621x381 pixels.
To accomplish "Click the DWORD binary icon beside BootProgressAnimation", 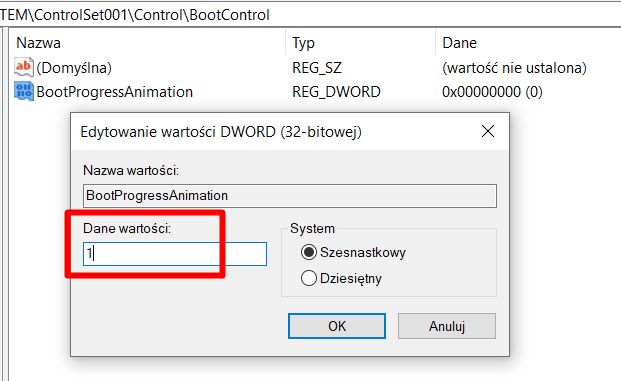I will (x=23, y=91).
